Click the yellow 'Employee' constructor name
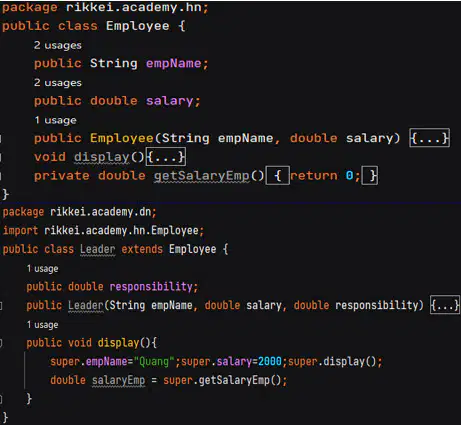461x425 pixels. point(122,138)
